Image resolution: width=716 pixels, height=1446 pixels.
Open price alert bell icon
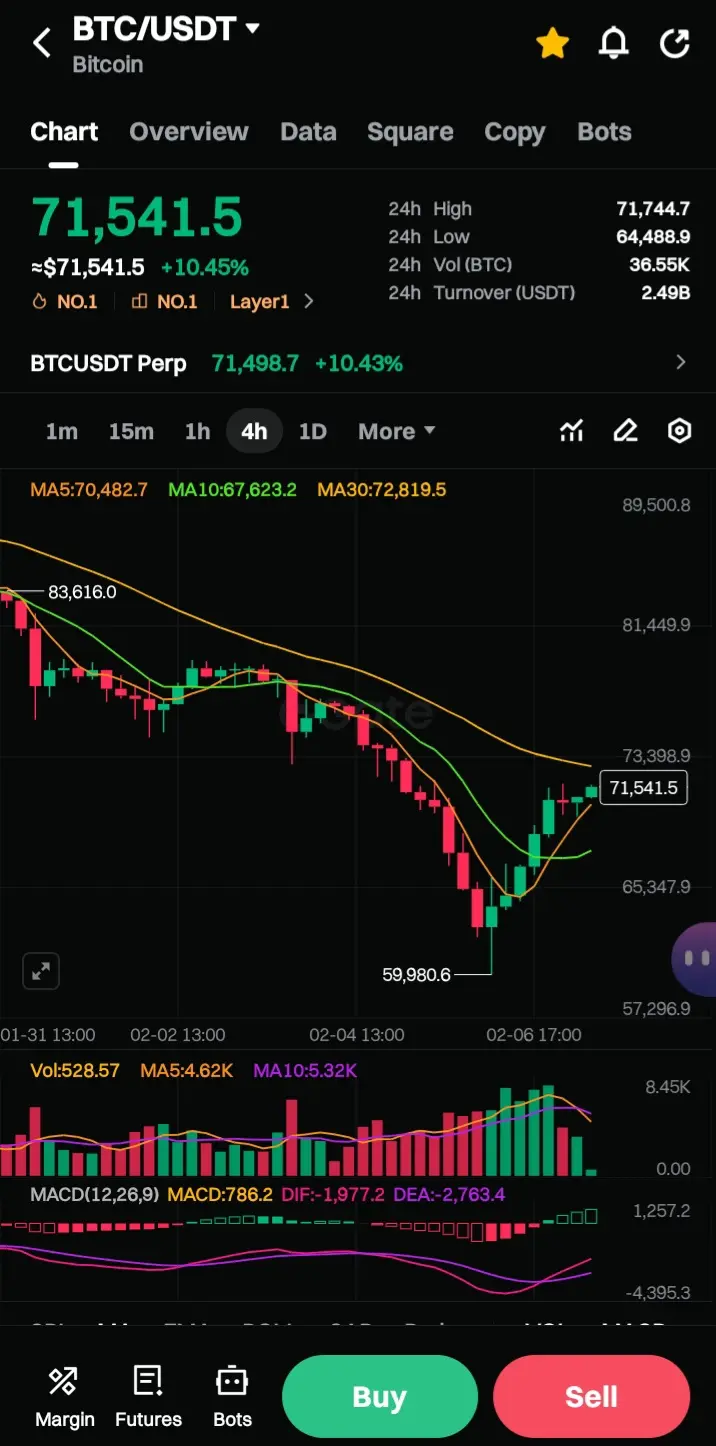(613, 43)
